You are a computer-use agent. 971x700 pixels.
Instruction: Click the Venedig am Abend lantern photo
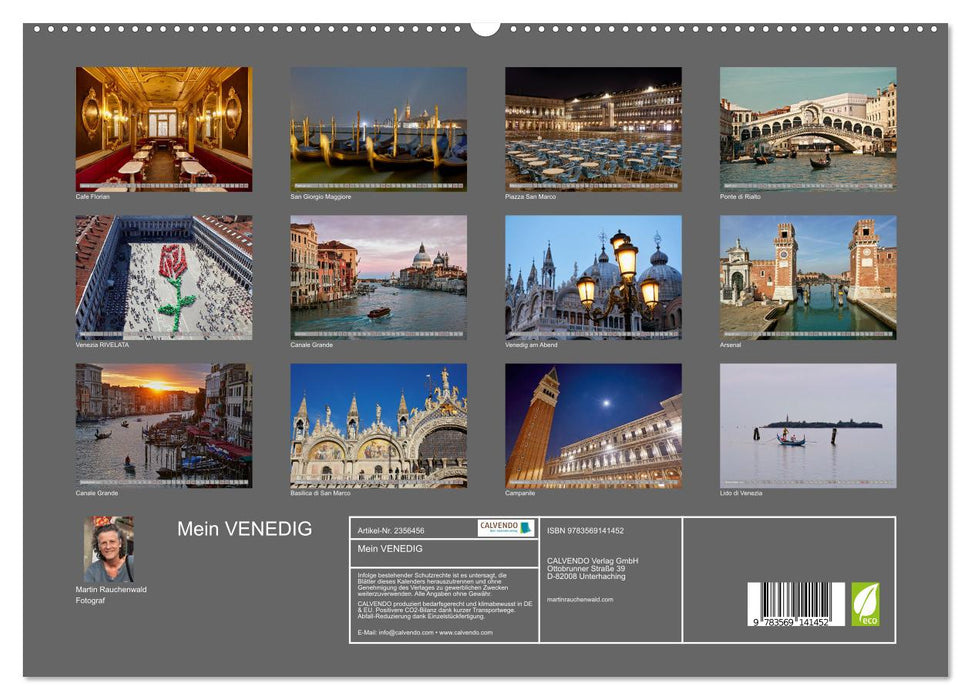[593, 278]
